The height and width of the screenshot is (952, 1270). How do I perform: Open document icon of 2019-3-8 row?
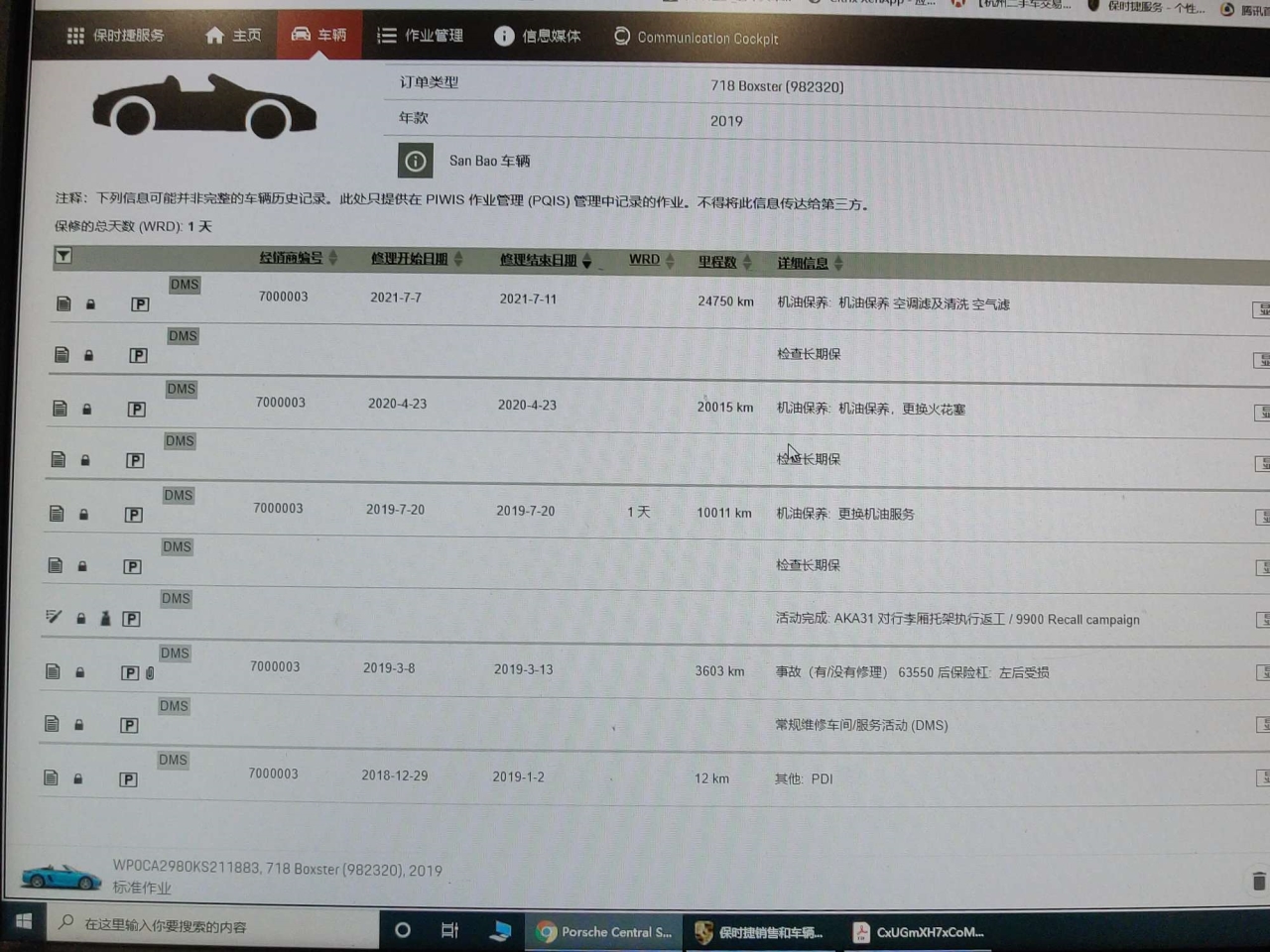coord(53,671)
